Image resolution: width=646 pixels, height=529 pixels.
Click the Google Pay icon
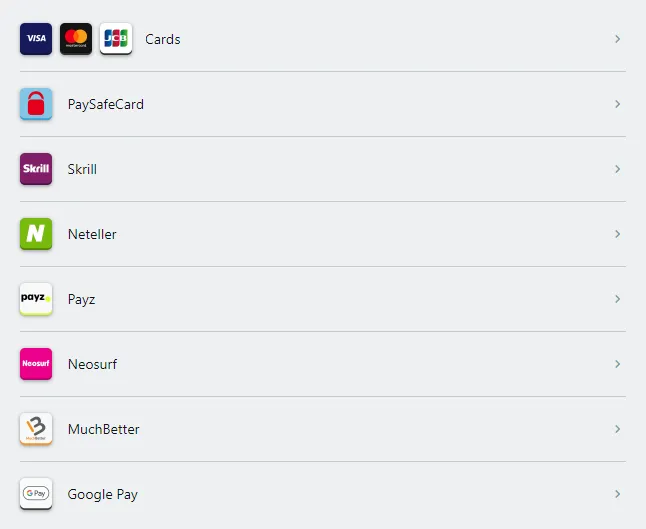36,494
